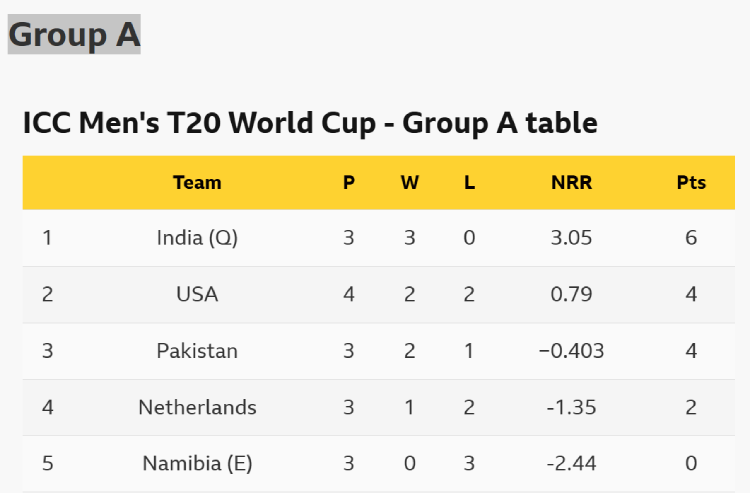The width and height of the screenshot is (750, 493).
Task: Click USA's played matches value 4
Action: [349, 294]
